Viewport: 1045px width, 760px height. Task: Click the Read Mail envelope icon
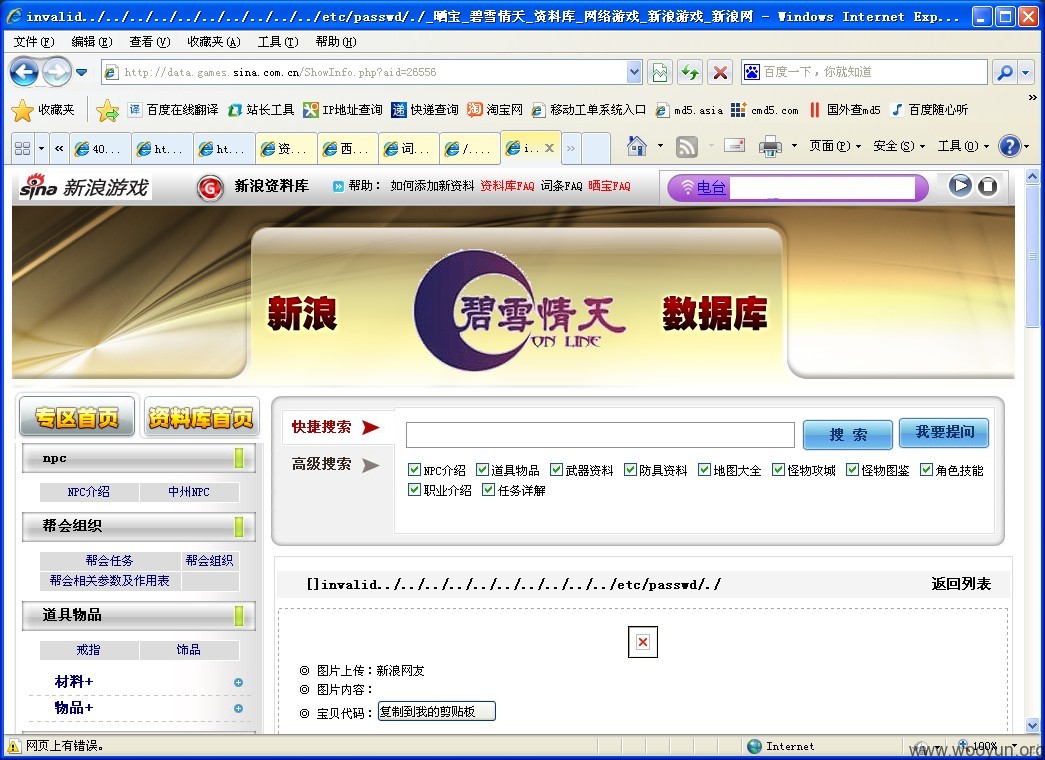(x=734, y=145)
